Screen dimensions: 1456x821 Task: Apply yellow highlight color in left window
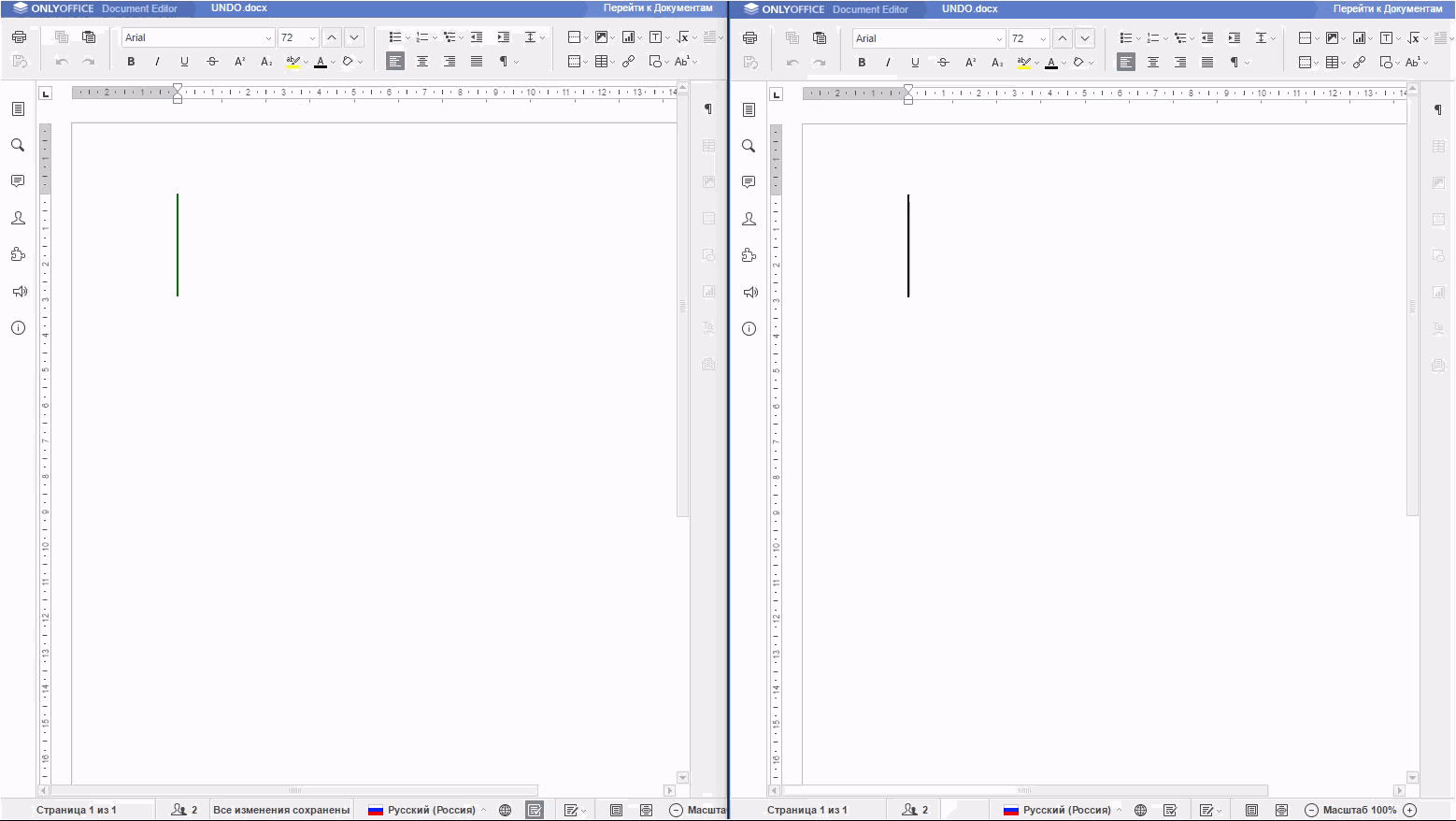pos(293,62)
